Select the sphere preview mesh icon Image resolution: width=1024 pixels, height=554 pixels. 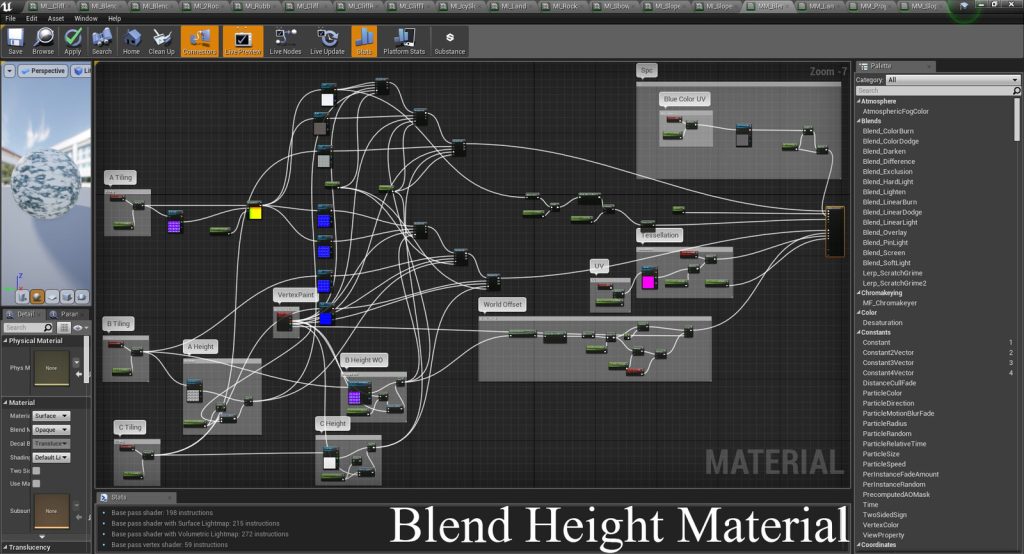pos(37,296)
